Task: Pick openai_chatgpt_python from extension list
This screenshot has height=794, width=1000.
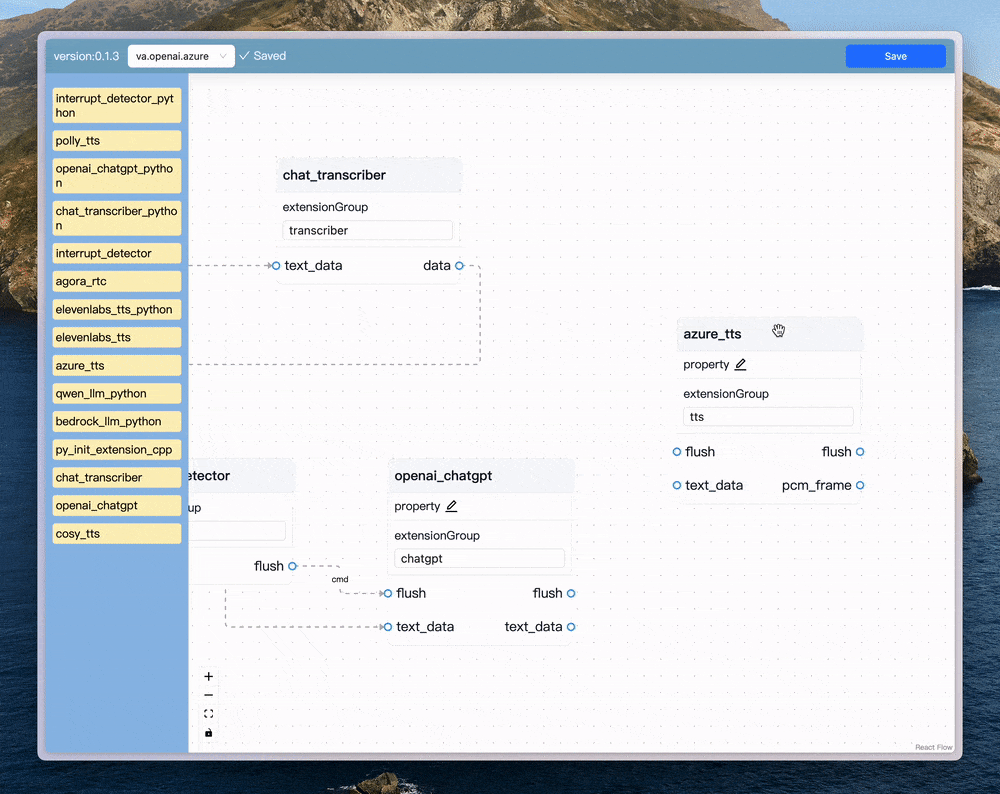Action: [117, 175]
